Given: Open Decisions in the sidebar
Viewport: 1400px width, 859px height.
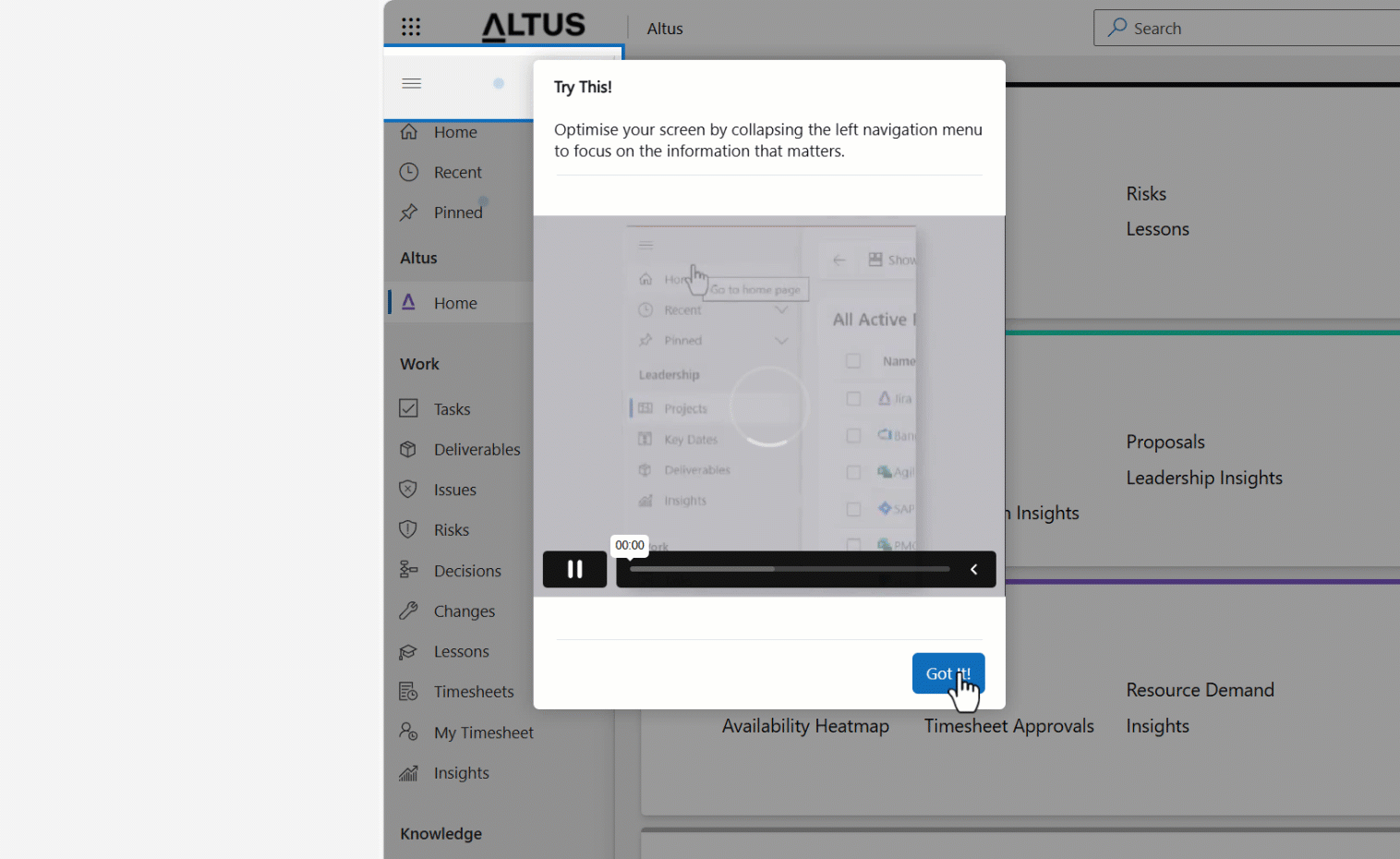Looking at the screenshot, I should pos(467,571).
